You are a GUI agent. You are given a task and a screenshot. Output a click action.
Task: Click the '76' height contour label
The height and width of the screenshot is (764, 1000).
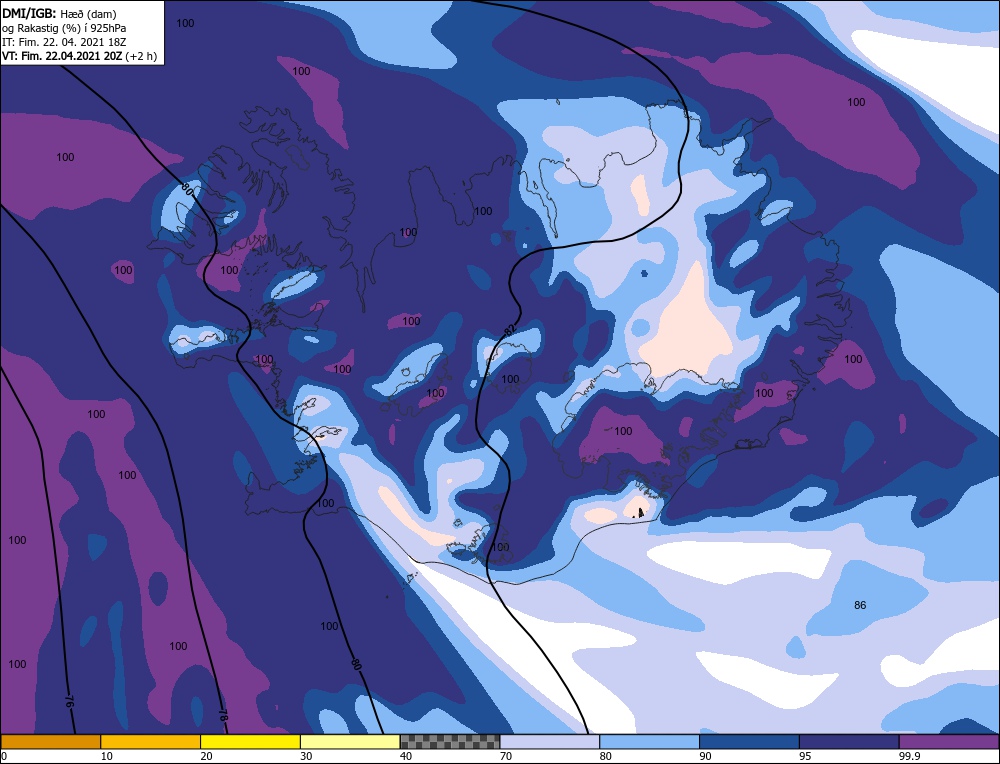click(69, 702)
